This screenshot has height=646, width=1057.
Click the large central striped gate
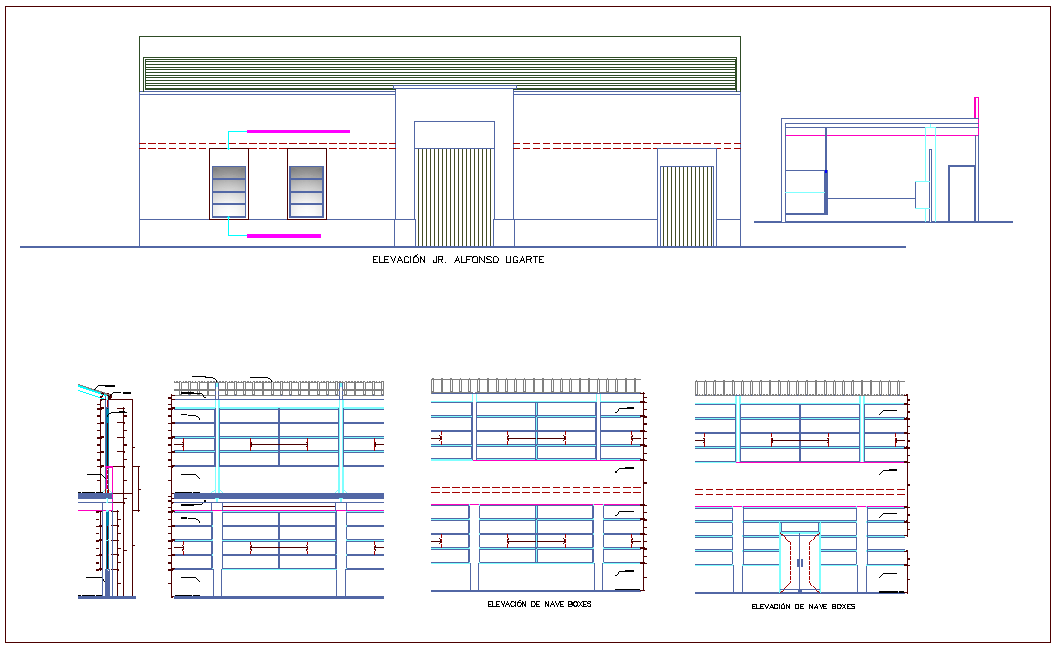[454, 197]
